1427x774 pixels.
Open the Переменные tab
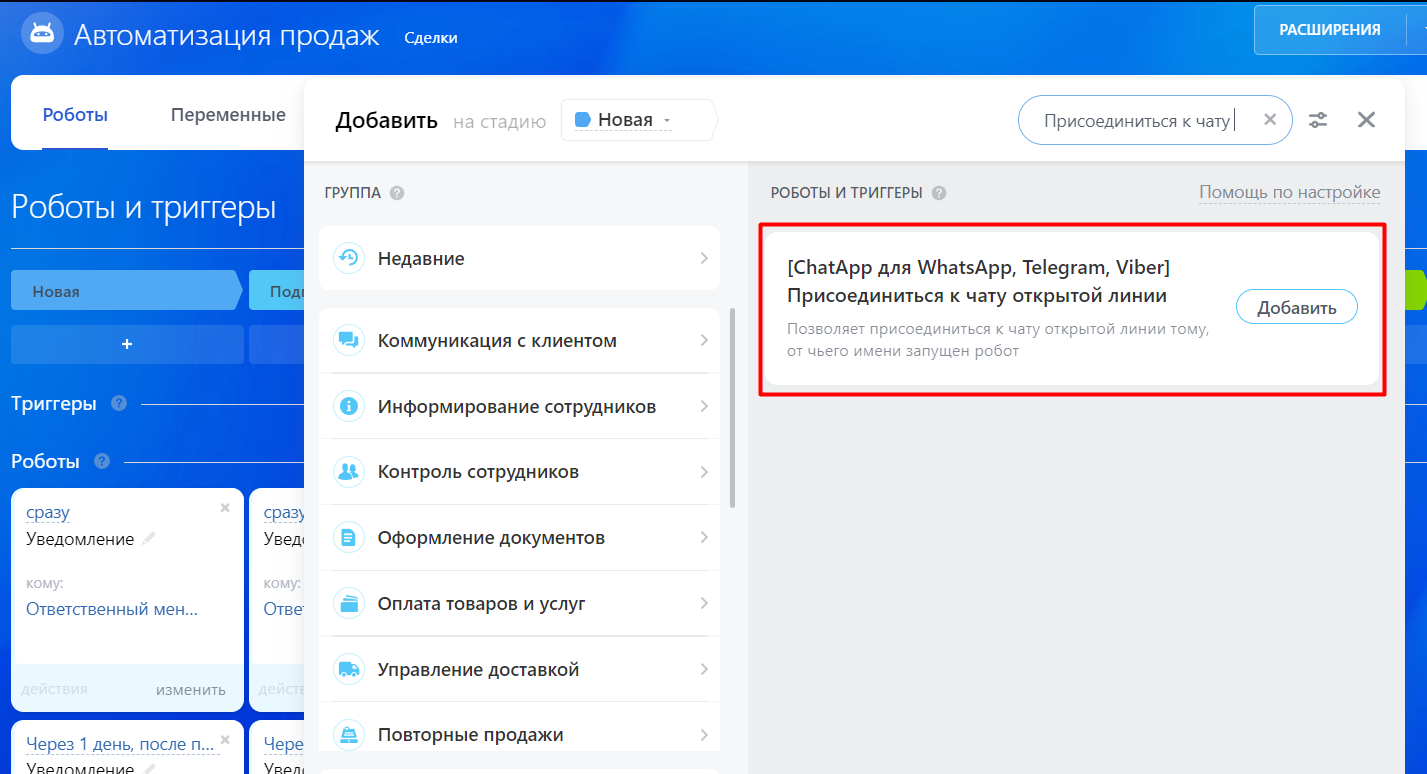point(228,115)
